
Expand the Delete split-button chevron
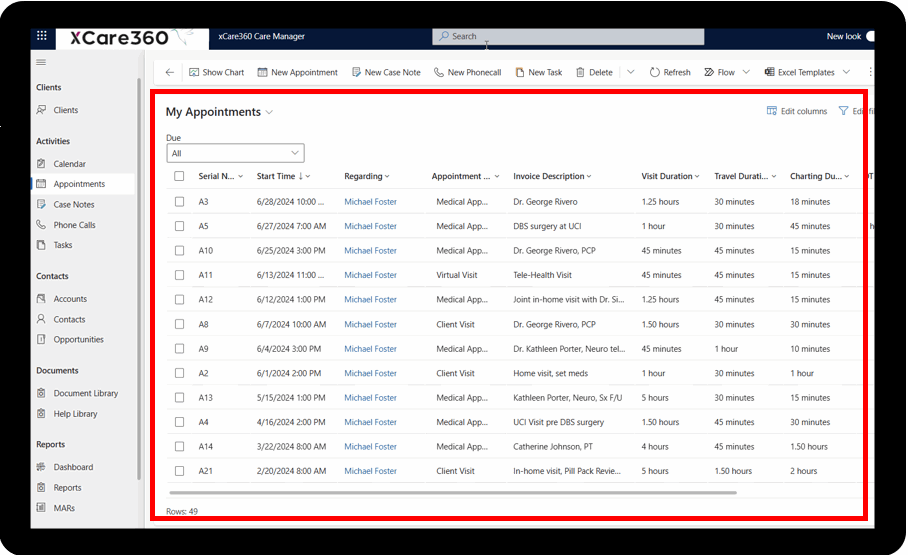point(631,72)
